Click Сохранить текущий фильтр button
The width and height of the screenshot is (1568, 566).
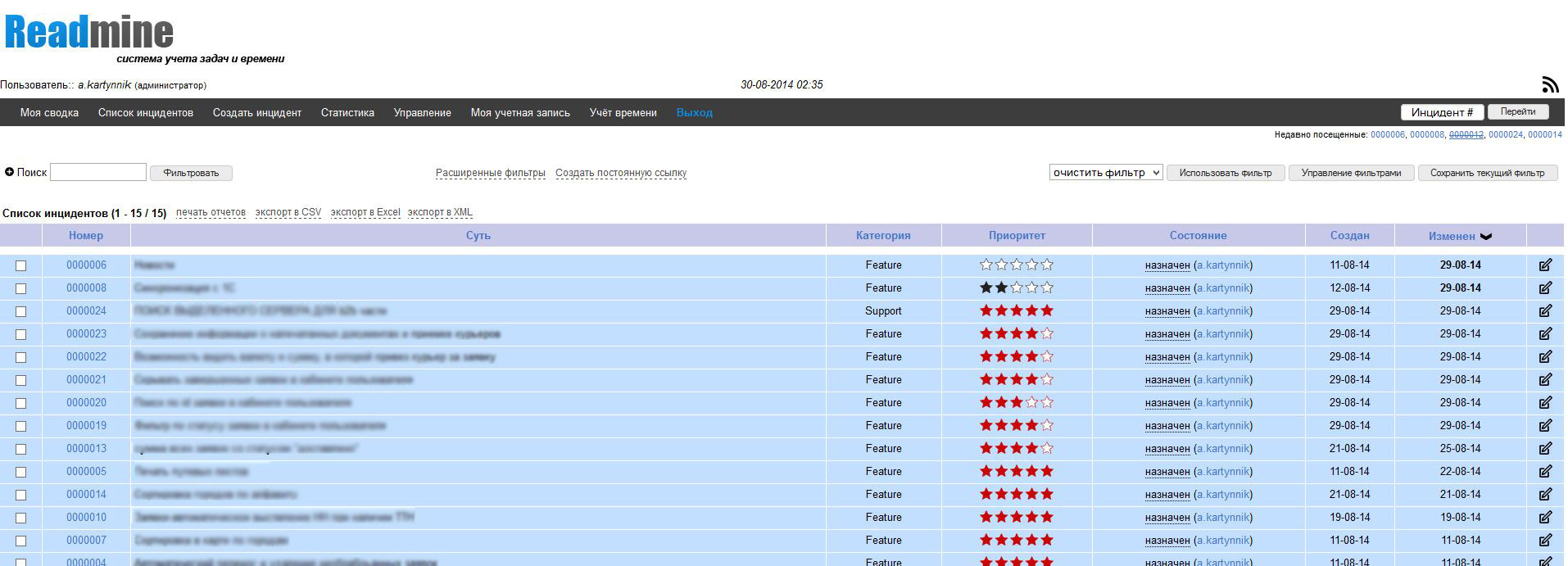[1487, 173]
